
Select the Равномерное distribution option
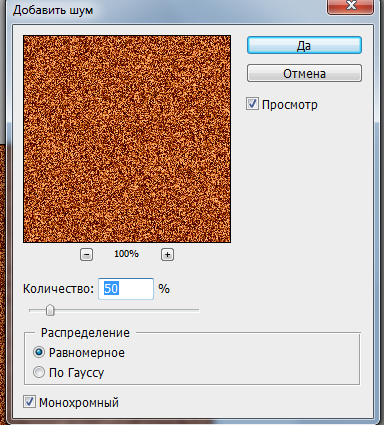(39, 352)
